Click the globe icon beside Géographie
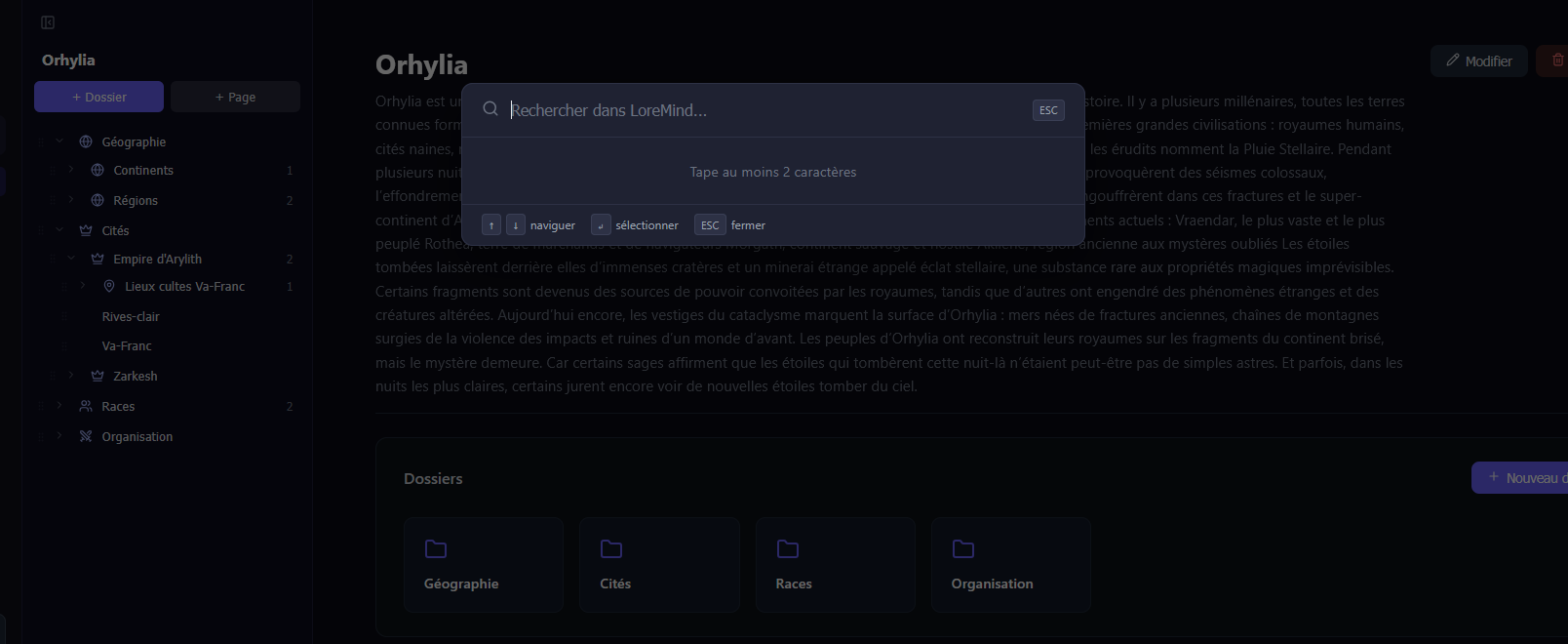 pyautogui.click(x=86, y=141)
